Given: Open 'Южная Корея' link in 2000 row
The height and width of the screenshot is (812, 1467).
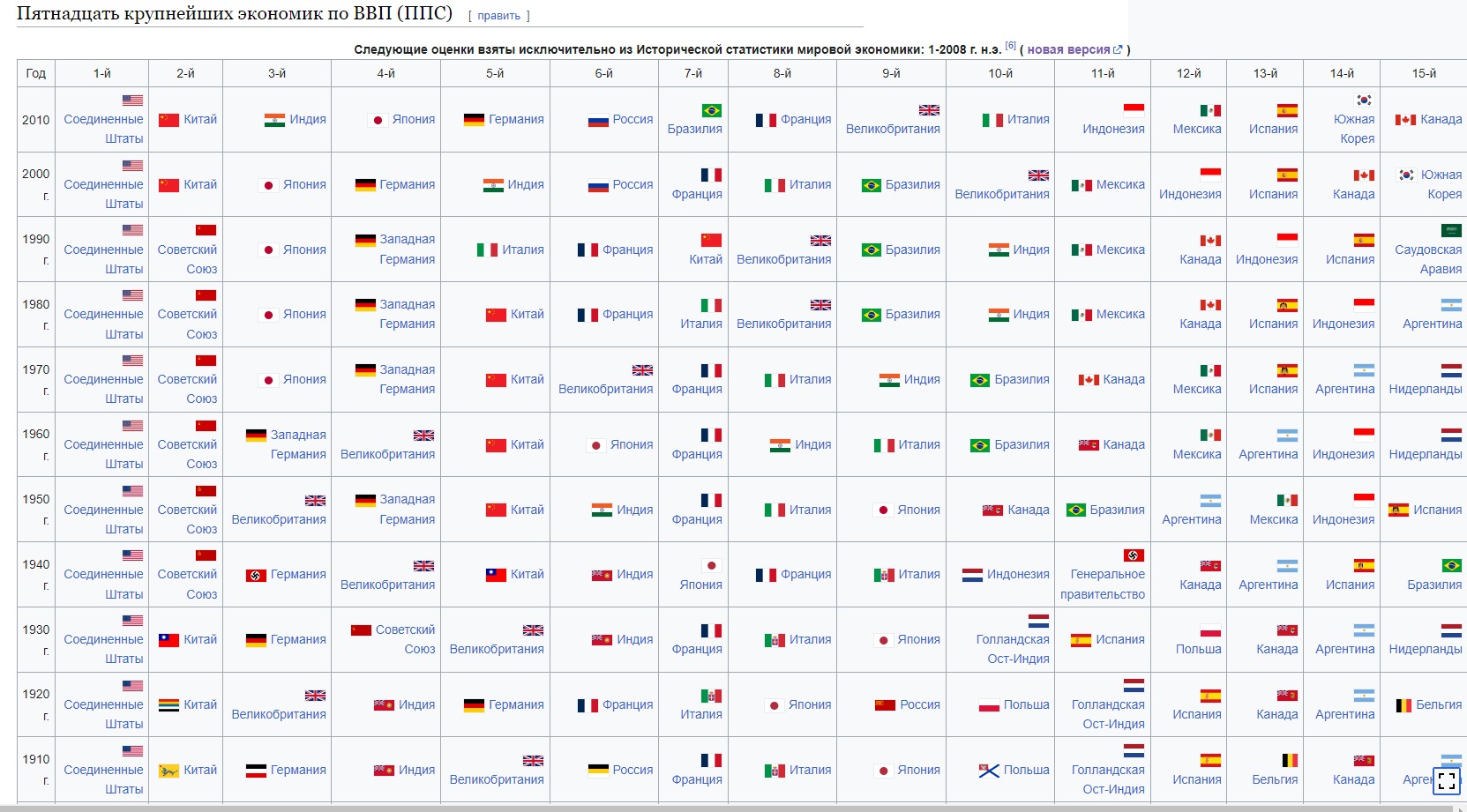Looking at the screenshot, I should click(x=1441, y=184).
